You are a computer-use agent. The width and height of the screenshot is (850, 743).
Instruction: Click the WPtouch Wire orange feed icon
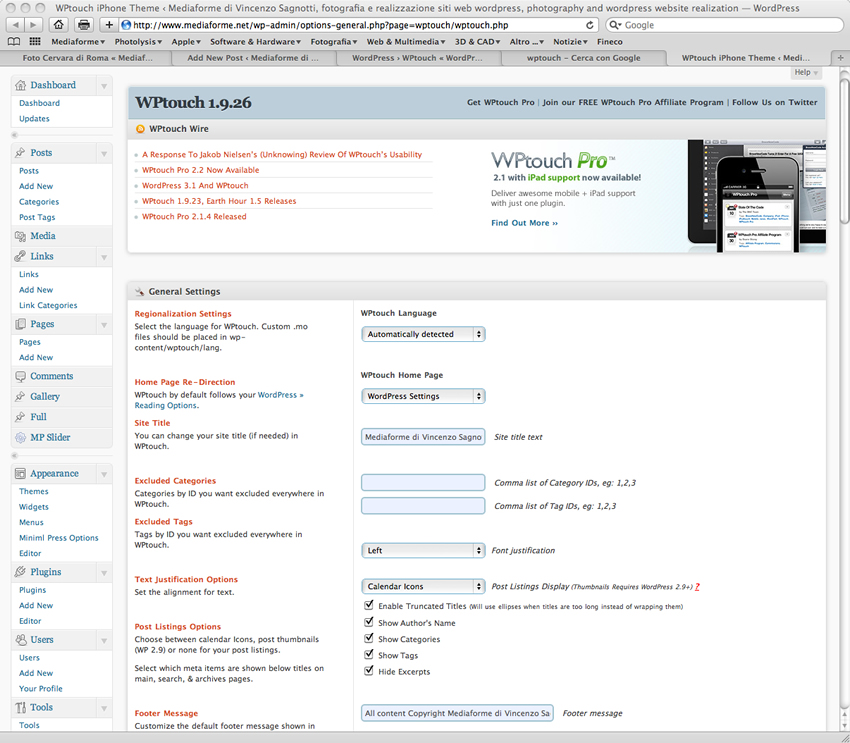point(140,129)
